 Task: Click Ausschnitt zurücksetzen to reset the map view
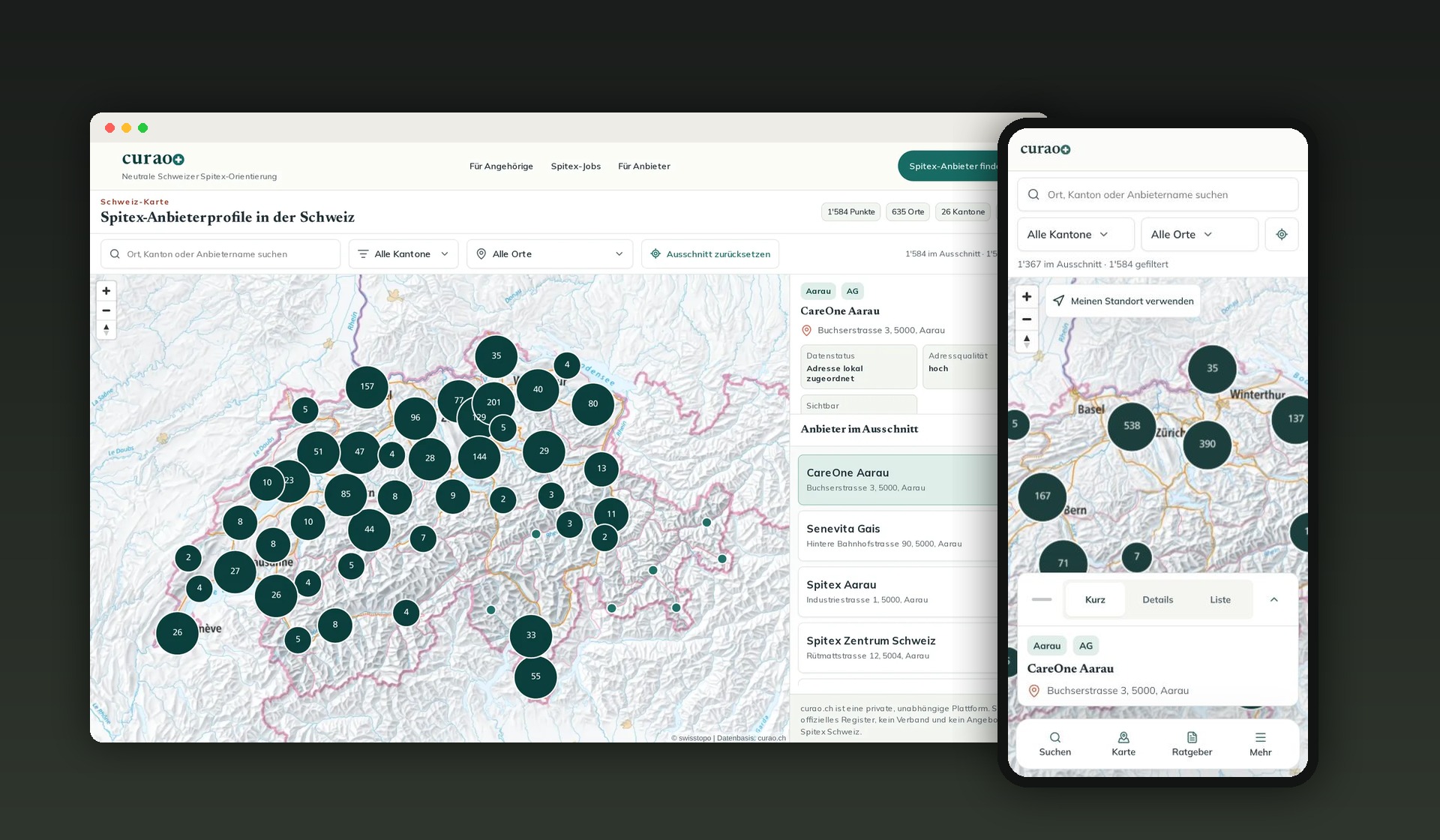point(710,254)
